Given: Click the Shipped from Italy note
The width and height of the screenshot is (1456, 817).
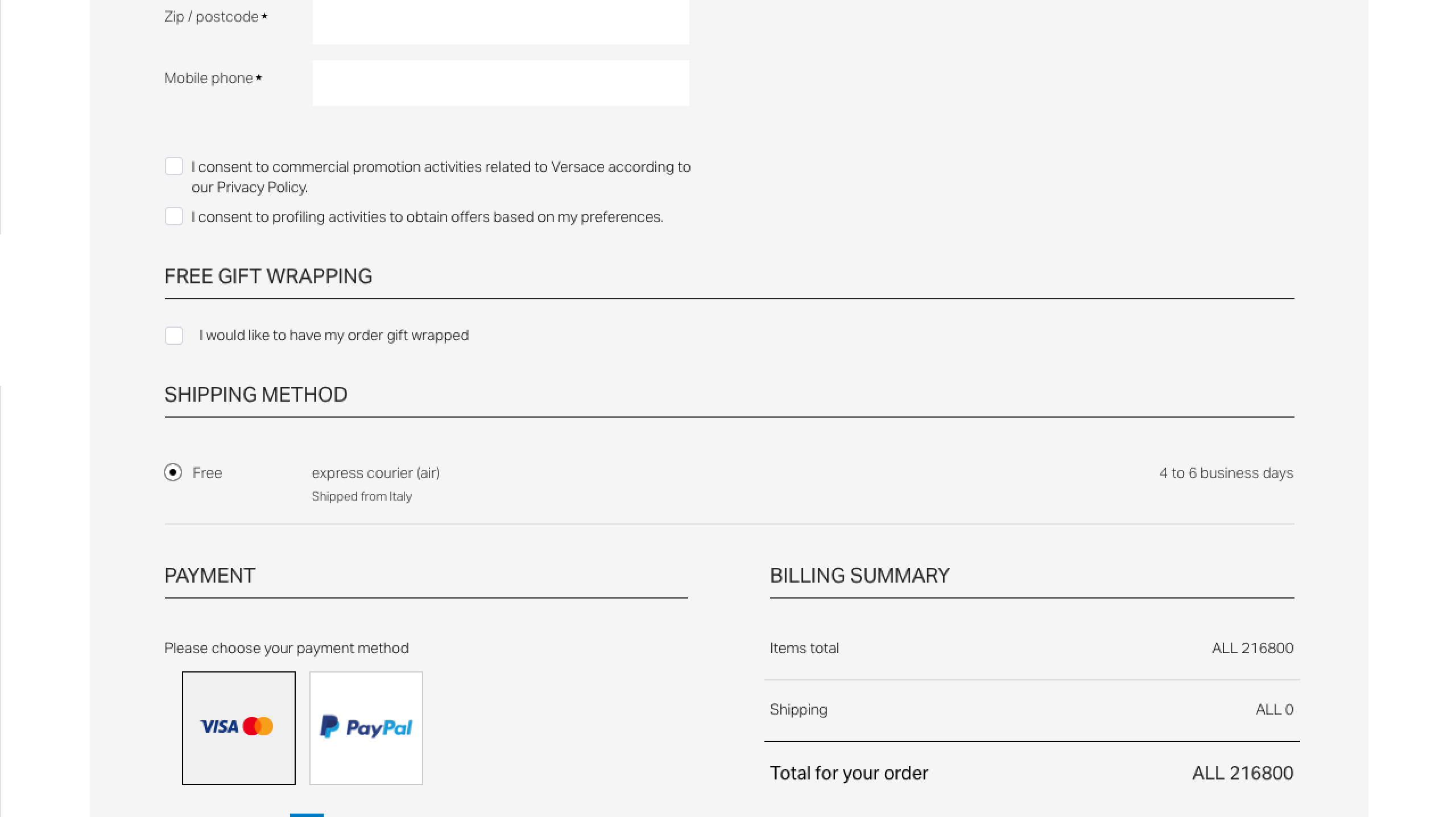Looking at the screenshot, I should point(362,497).
